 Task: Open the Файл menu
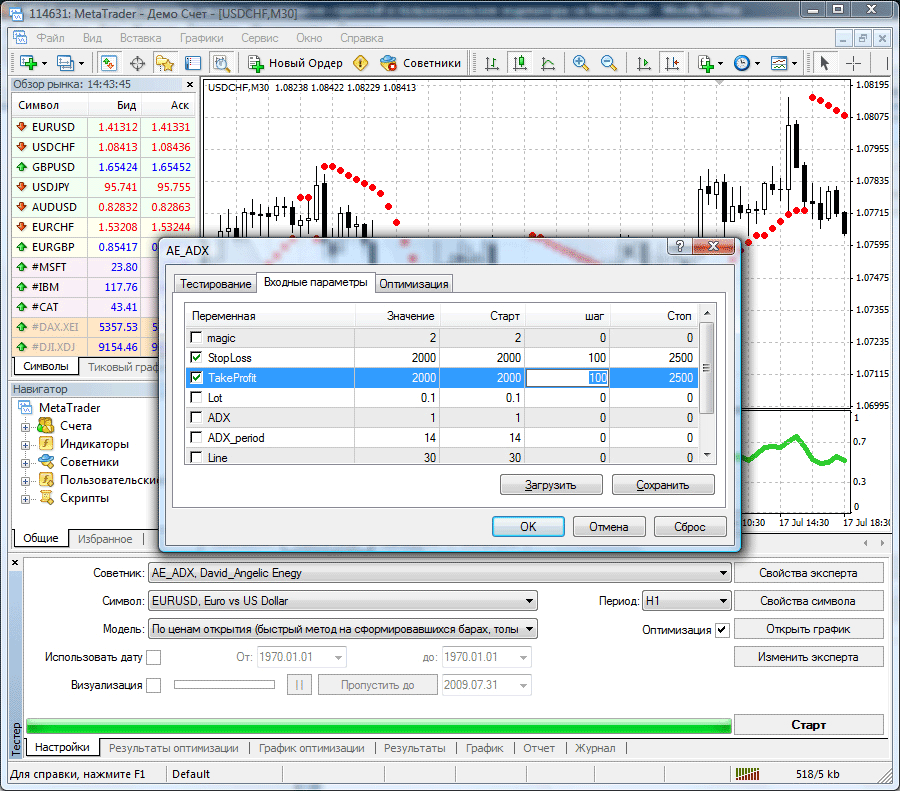pyautogui.click(x=51, y=38)
